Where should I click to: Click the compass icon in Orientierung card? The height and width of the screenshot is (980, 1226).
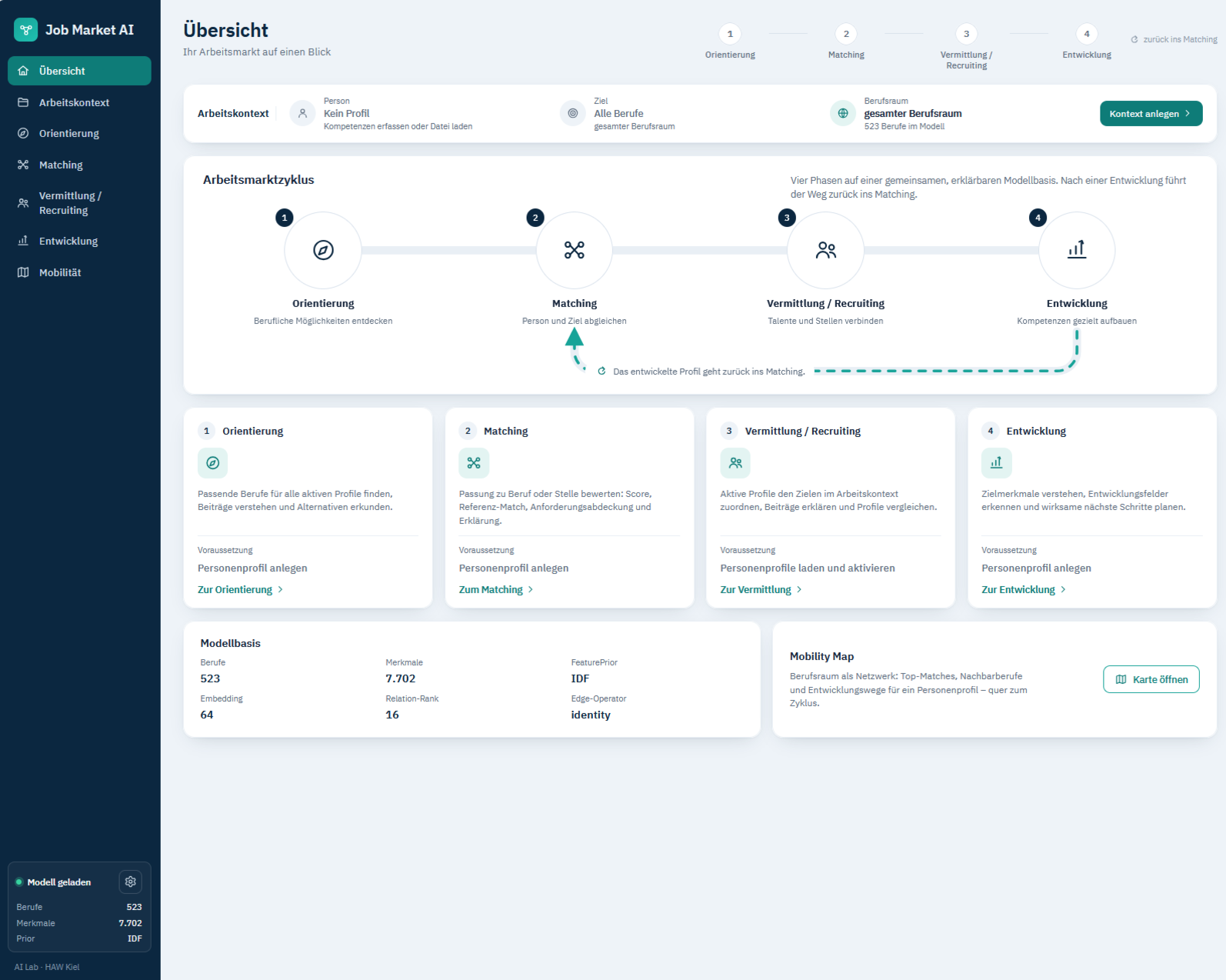213,463
